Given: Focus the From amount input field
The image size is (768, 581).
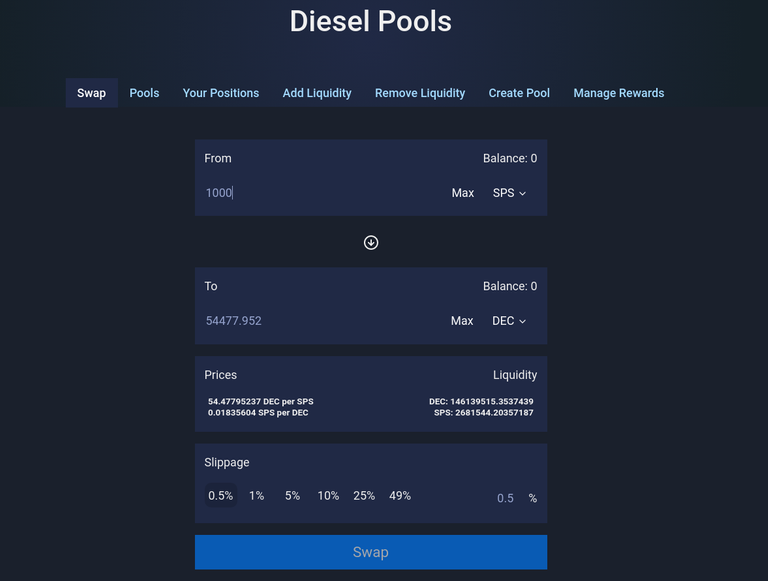Looking at the screenshot, I should [323, 193].
